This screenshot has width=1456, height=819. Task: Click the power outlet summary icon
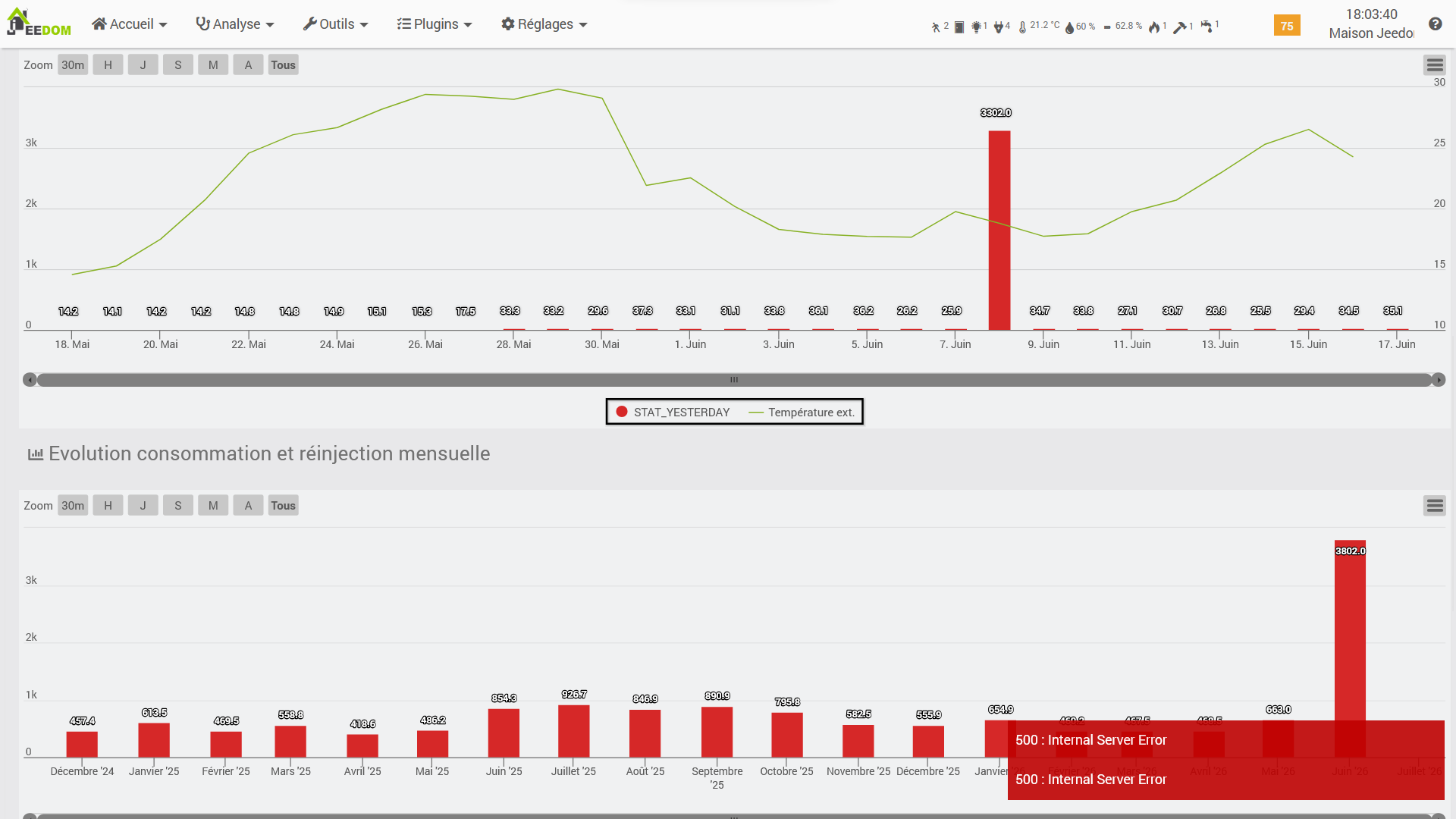(x=999, y=27)
